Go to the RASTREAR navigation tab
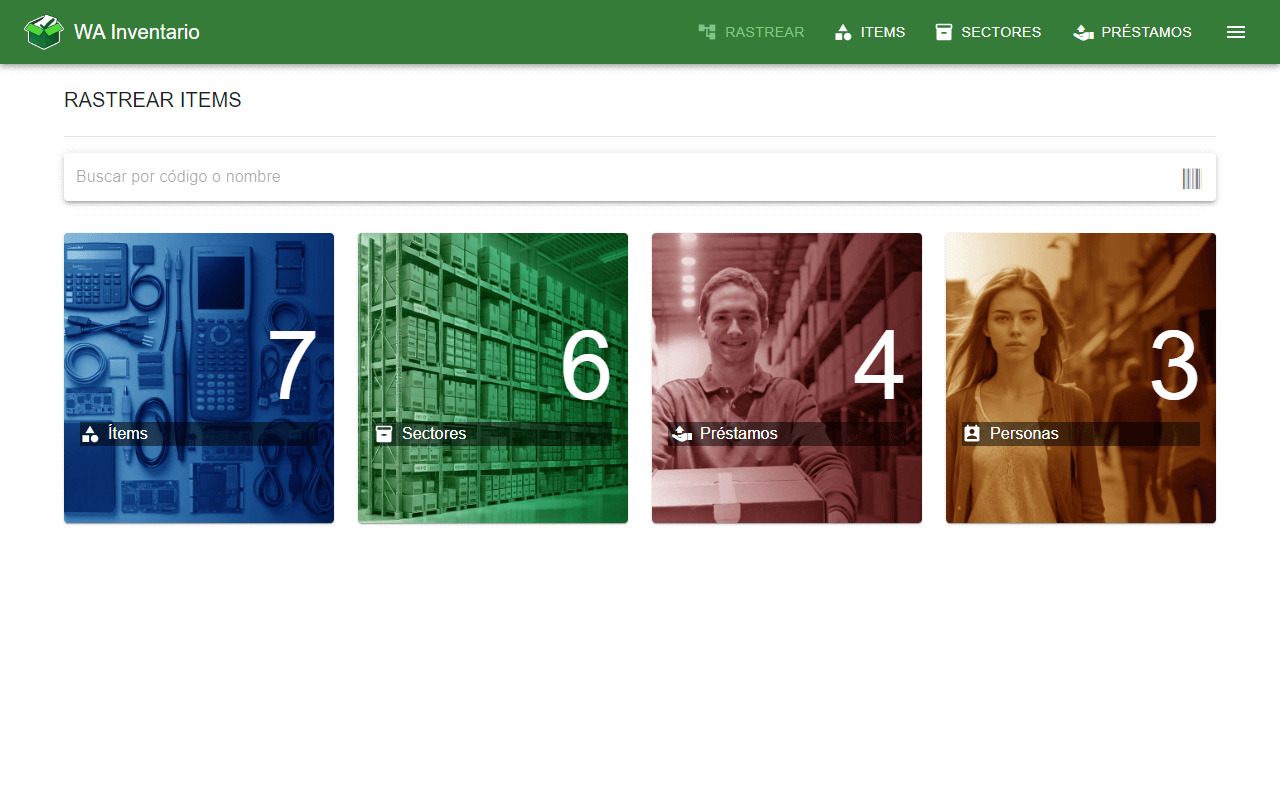The height and width of the screenshot is (800, 1280). [751, 32]
